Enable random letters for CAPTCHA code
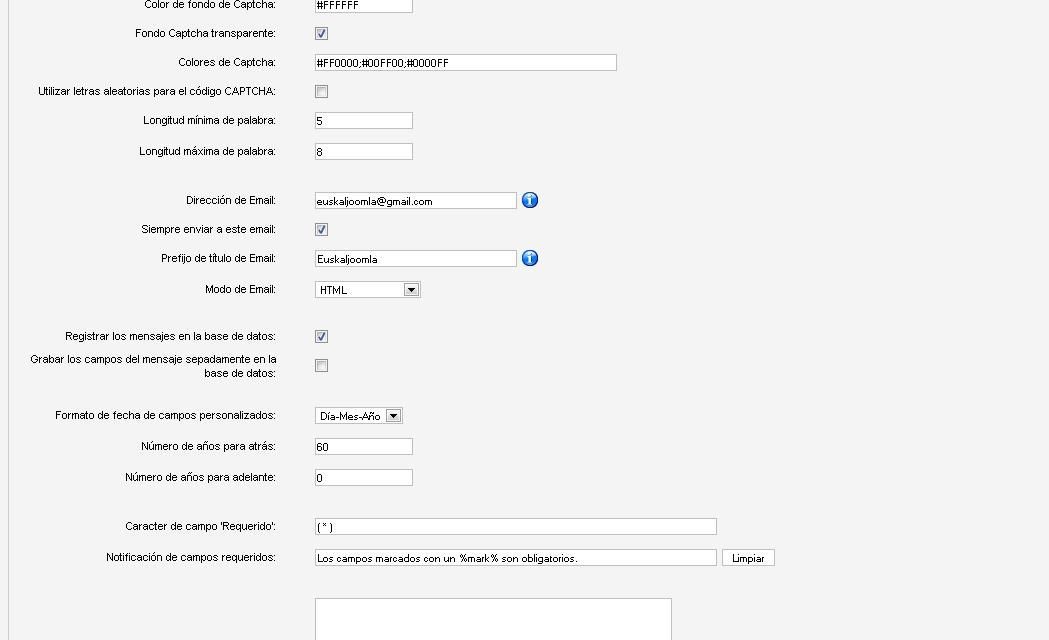 tap(321, 92)
